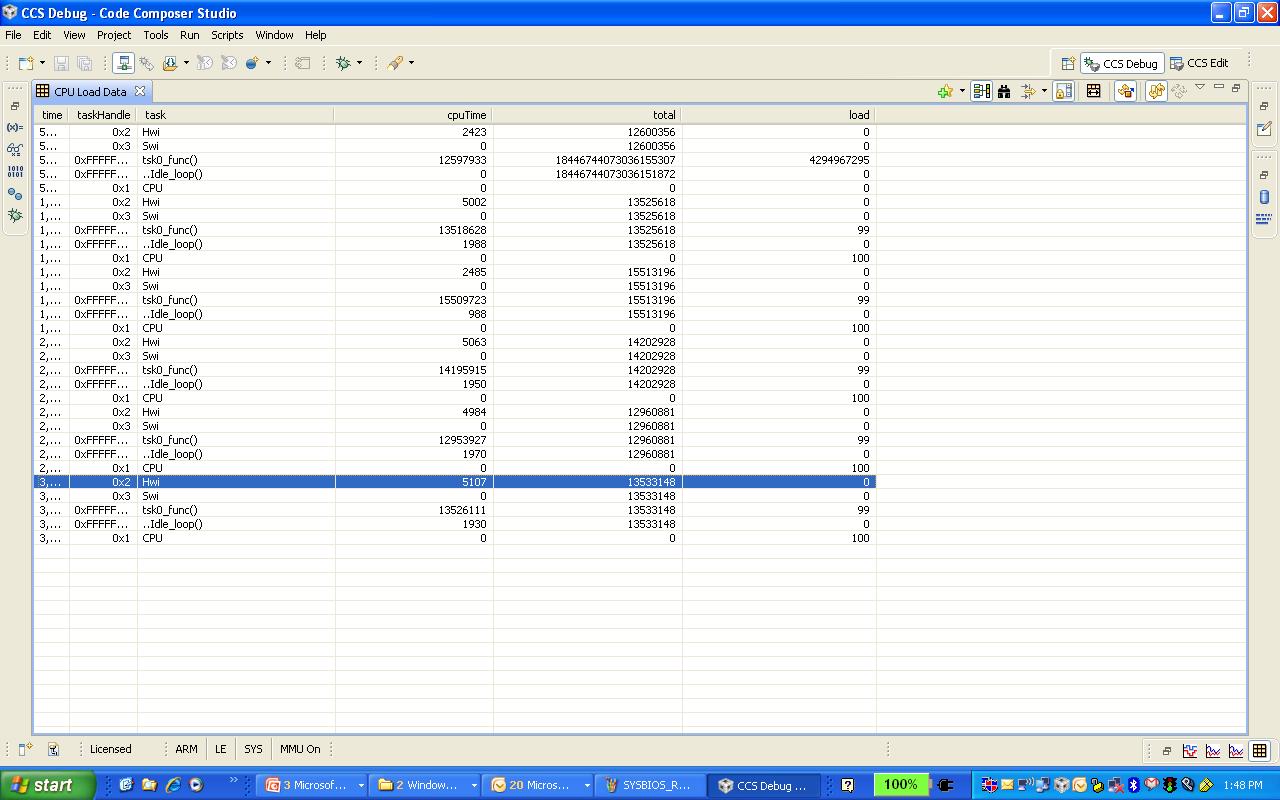
Task: Click the Expressions icon in left sidebar
Action: click(15, 128)
